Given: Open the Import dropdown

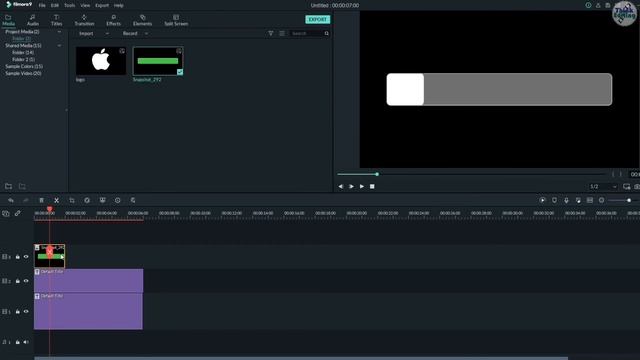Looking at the screenshot, I should coord(94,33).
